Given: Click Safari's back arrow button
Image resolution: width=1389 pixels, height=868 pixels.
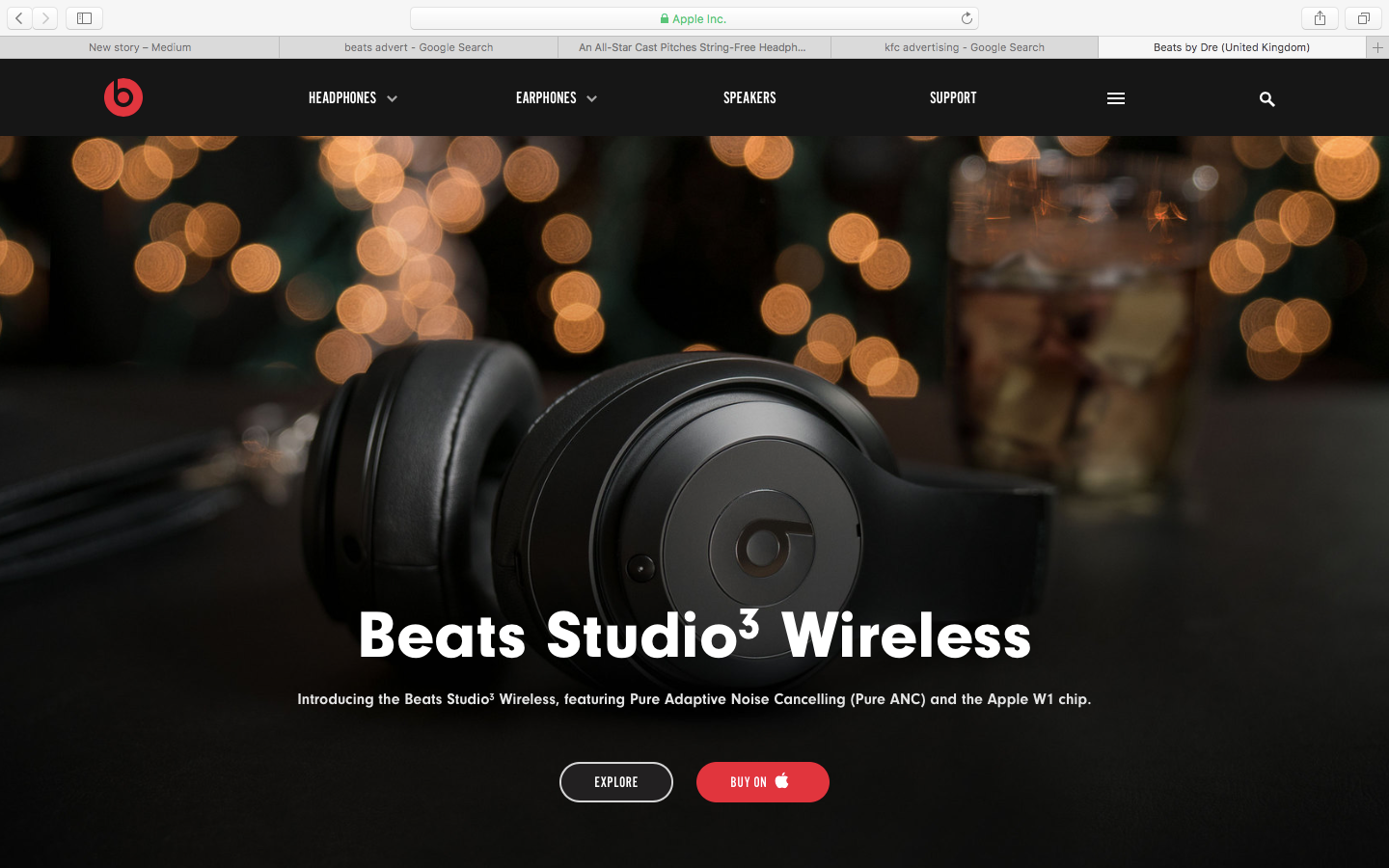Looking at the screenshot, I should coord(19,18).
